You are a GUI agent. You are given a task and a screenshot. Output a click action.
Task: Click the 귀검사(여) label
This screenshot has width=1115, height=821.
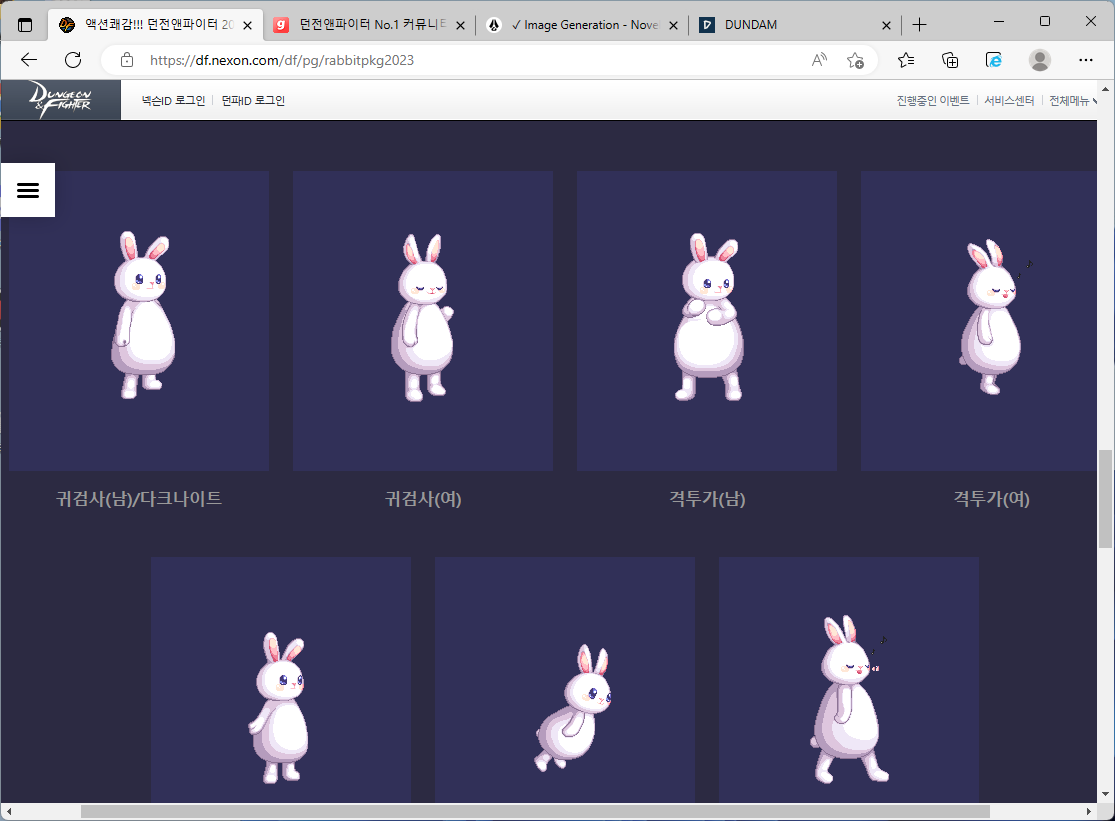pos(423,499)
